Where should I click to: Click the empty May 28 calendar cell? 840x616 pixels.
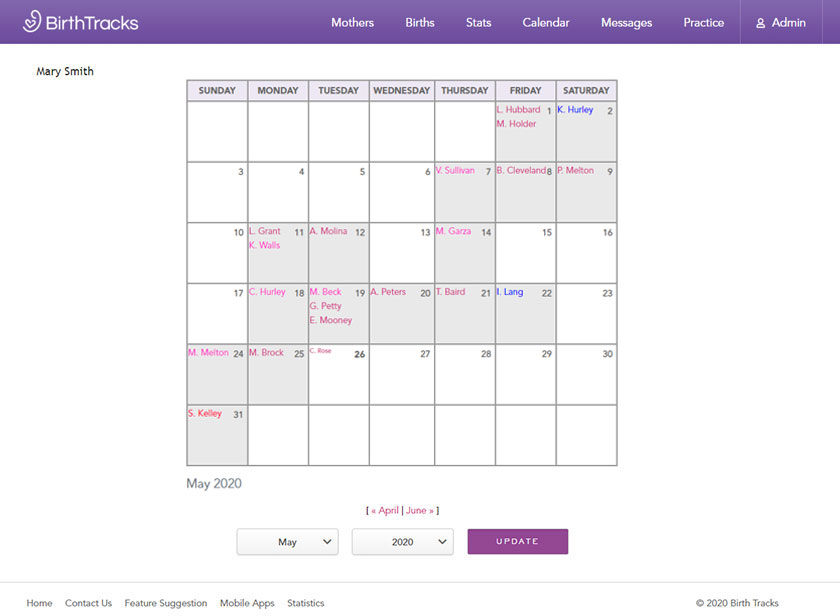click(x=465, y=378)
